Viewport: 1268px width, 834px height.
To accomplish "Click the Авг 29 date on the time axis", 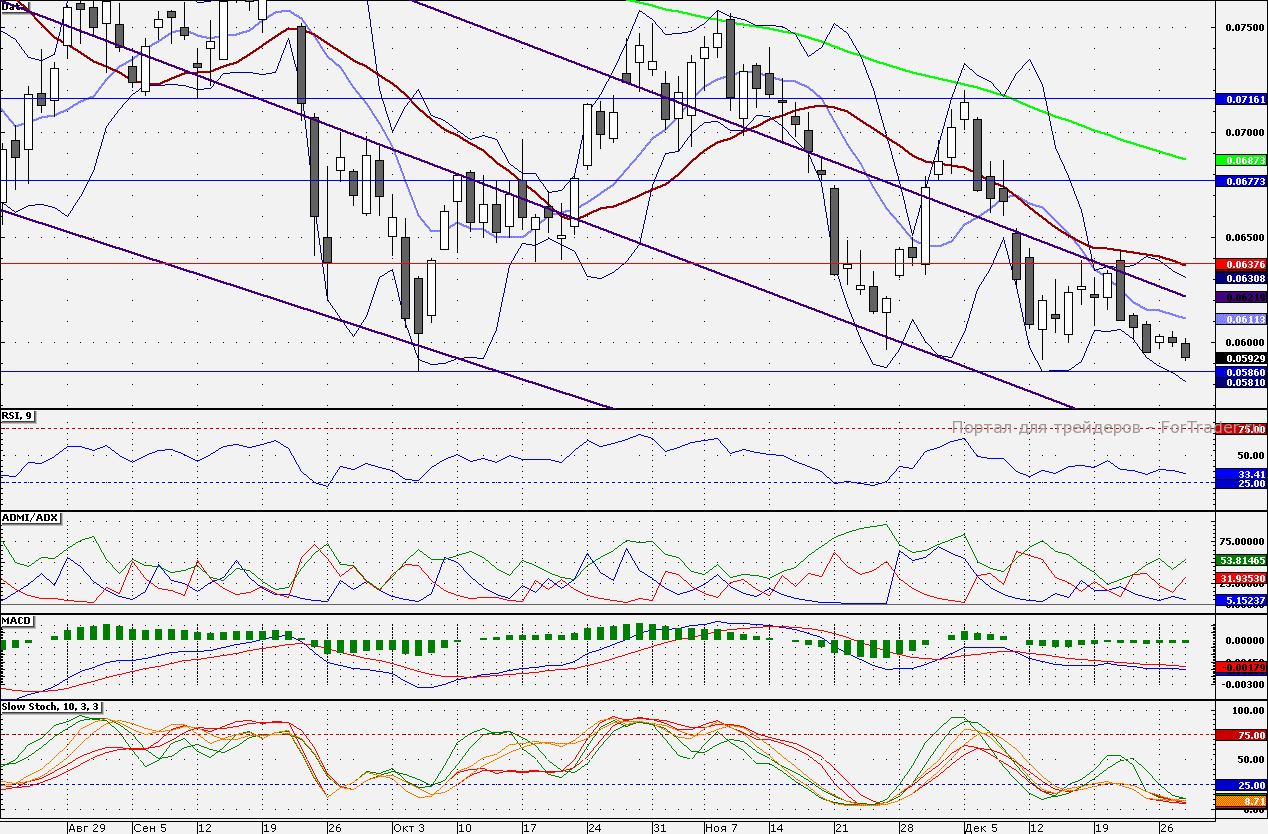I will (86, 827).
